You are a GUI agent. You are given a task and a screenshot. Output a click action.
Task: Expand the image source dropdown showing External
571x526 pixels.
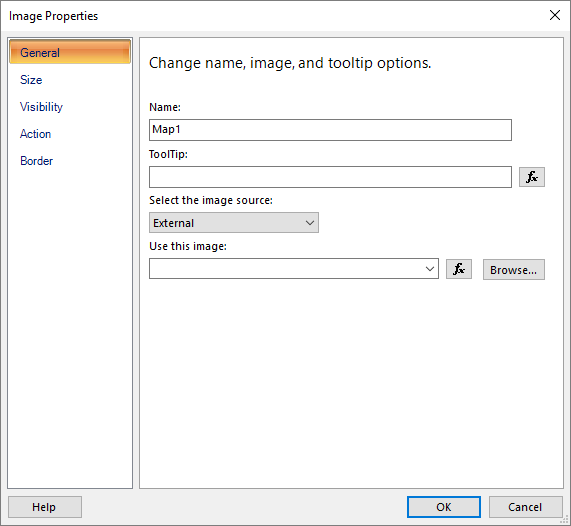coord(234,223)
